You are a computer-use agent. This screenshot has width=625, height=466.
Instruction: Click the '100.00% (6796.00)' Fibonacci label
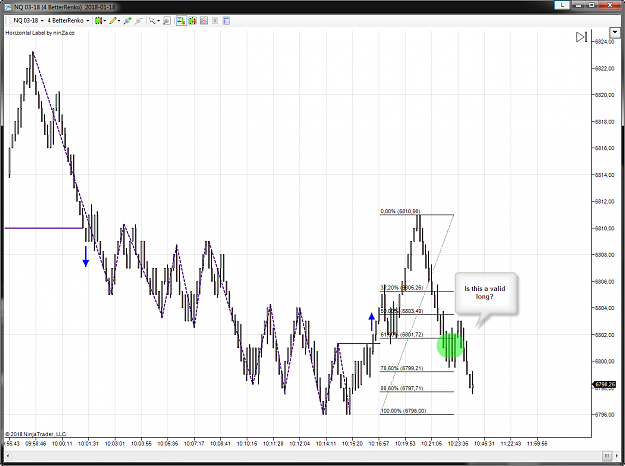[403, 411]
